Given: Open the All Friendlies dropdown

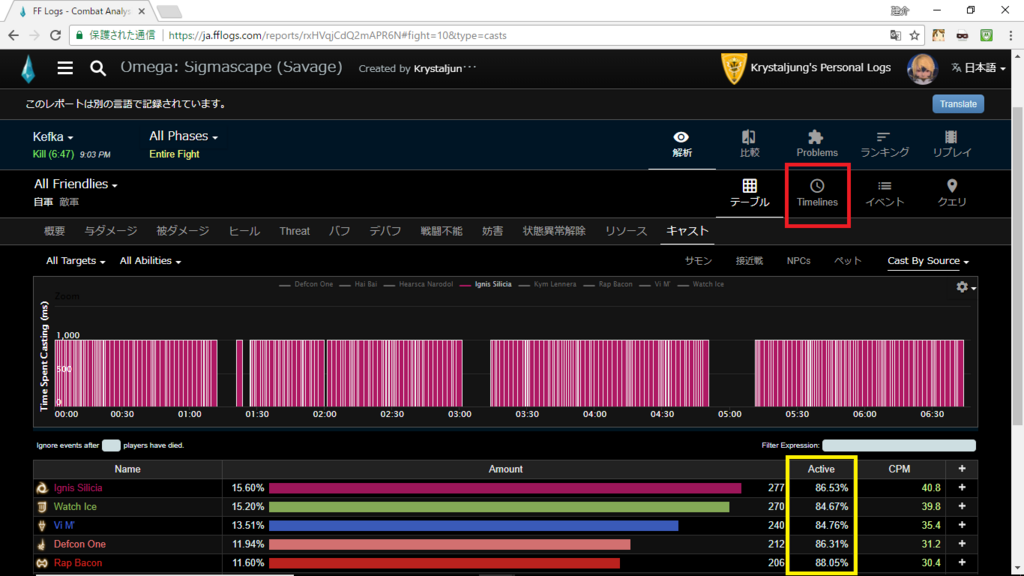Looking at the screenshot, I should pyautogui.click(x=76, y=184).
